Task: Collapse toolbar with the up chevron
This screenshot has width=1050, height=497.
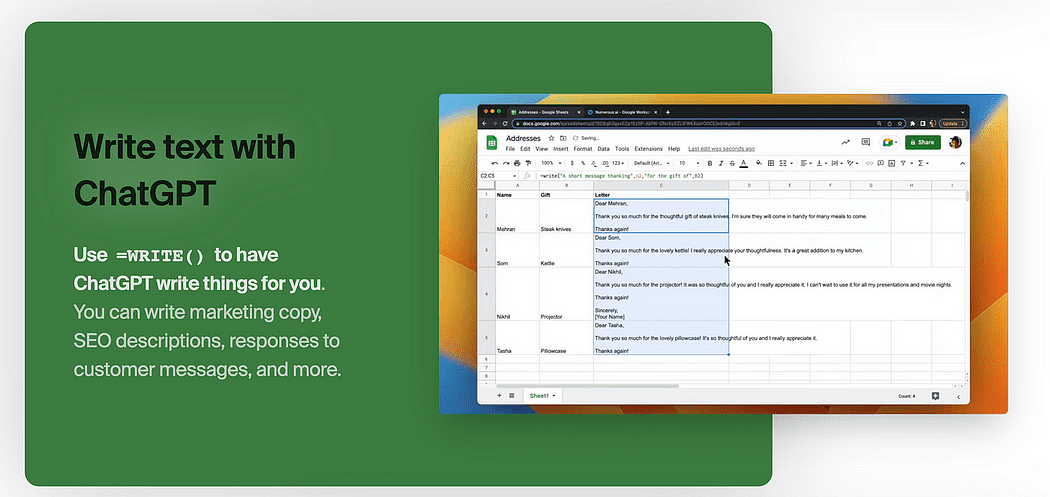Action: [x=962, y=163]
